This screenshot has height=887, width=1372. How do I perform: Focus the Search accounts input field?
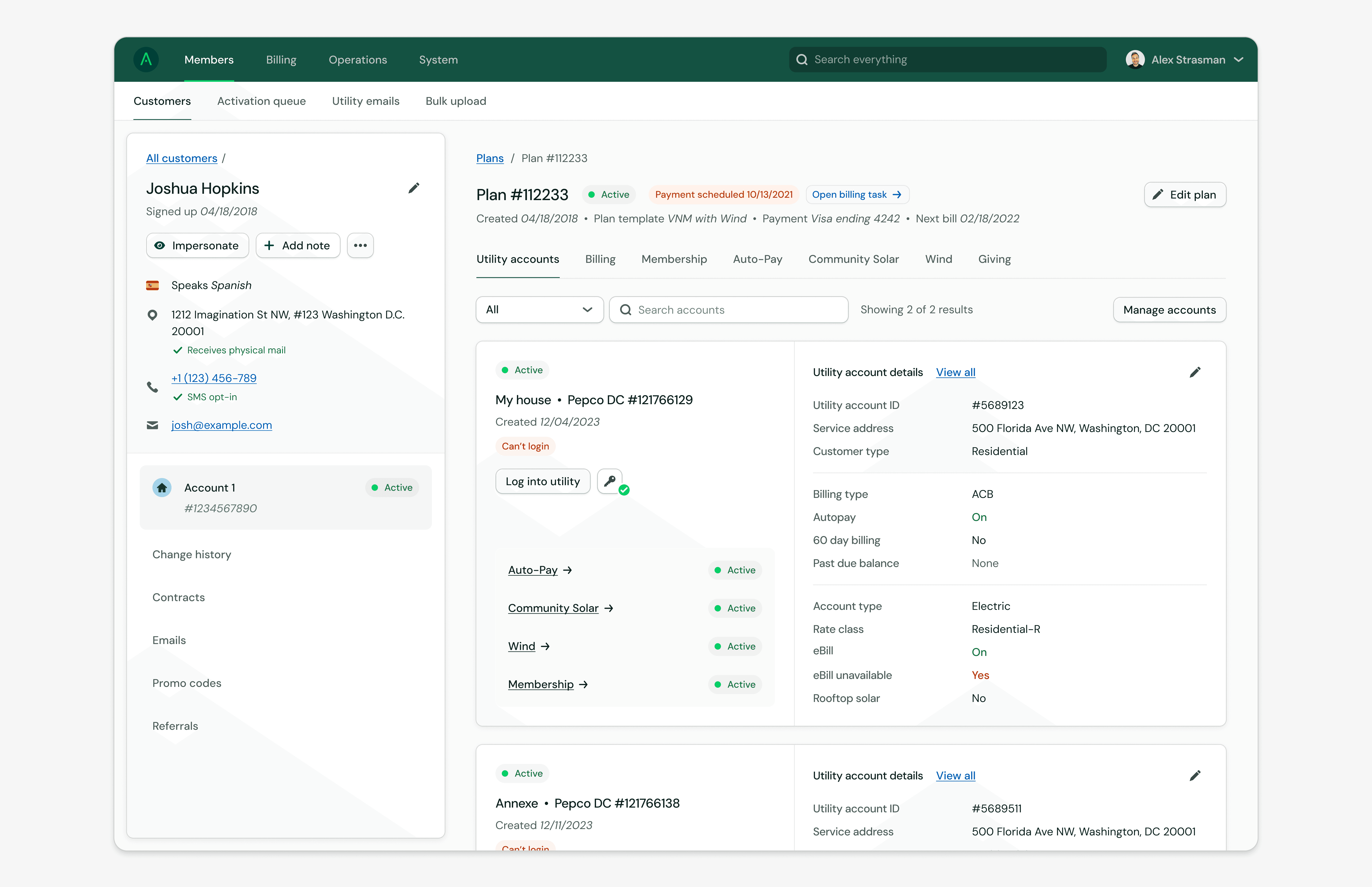tap(728, 310)
